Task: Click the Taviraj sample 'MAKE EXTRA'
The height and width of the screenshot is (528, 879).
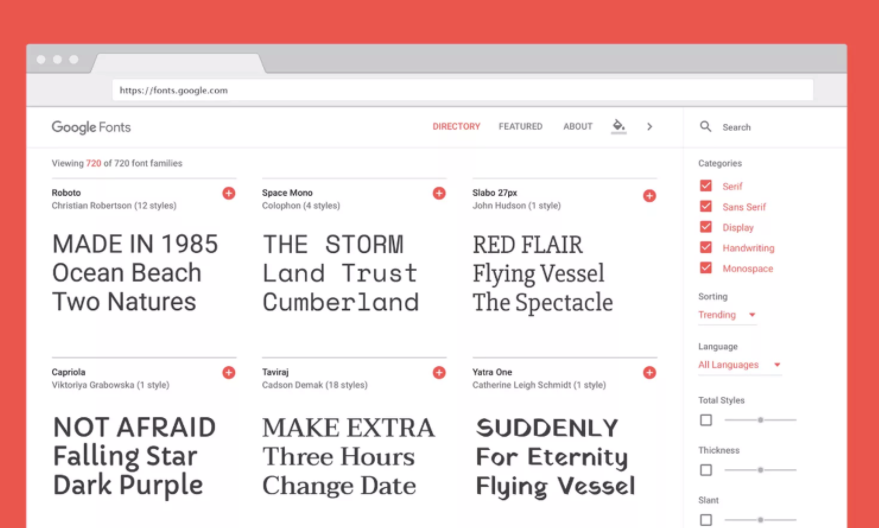Action: (x=348, y=428)
